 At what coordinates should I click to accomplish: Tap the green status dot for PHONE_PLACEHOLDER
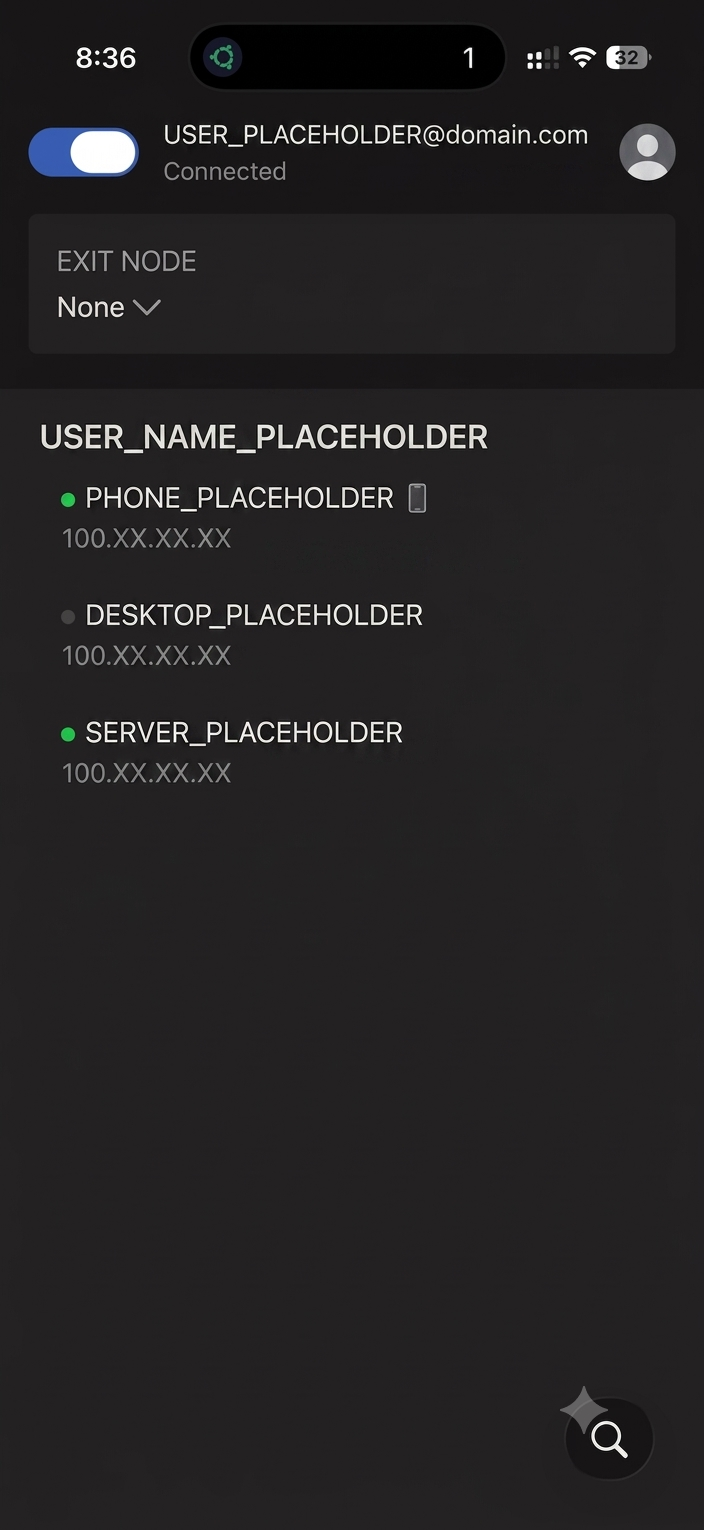68,499
